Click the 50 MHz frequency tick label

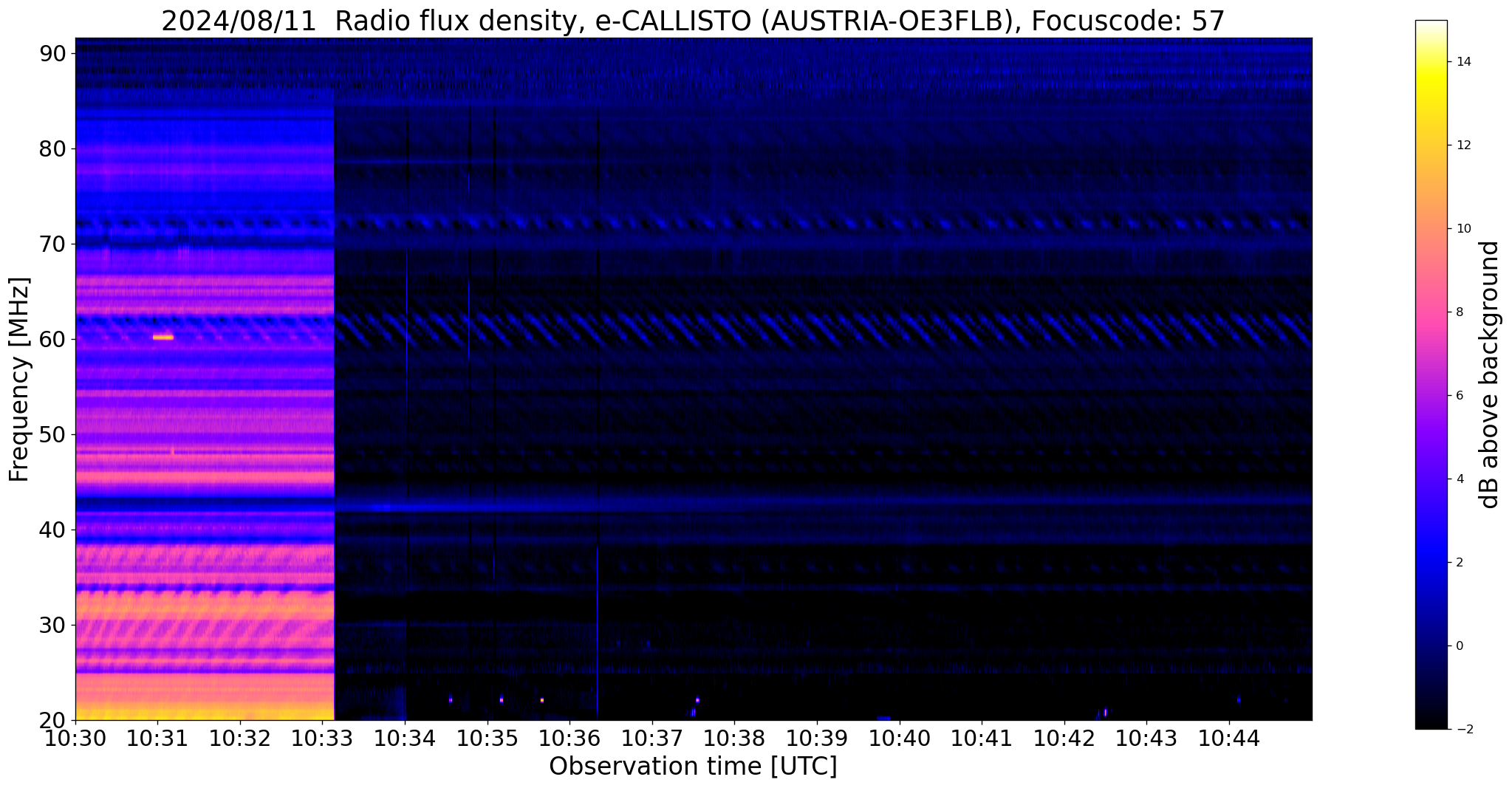coord(52,435)
